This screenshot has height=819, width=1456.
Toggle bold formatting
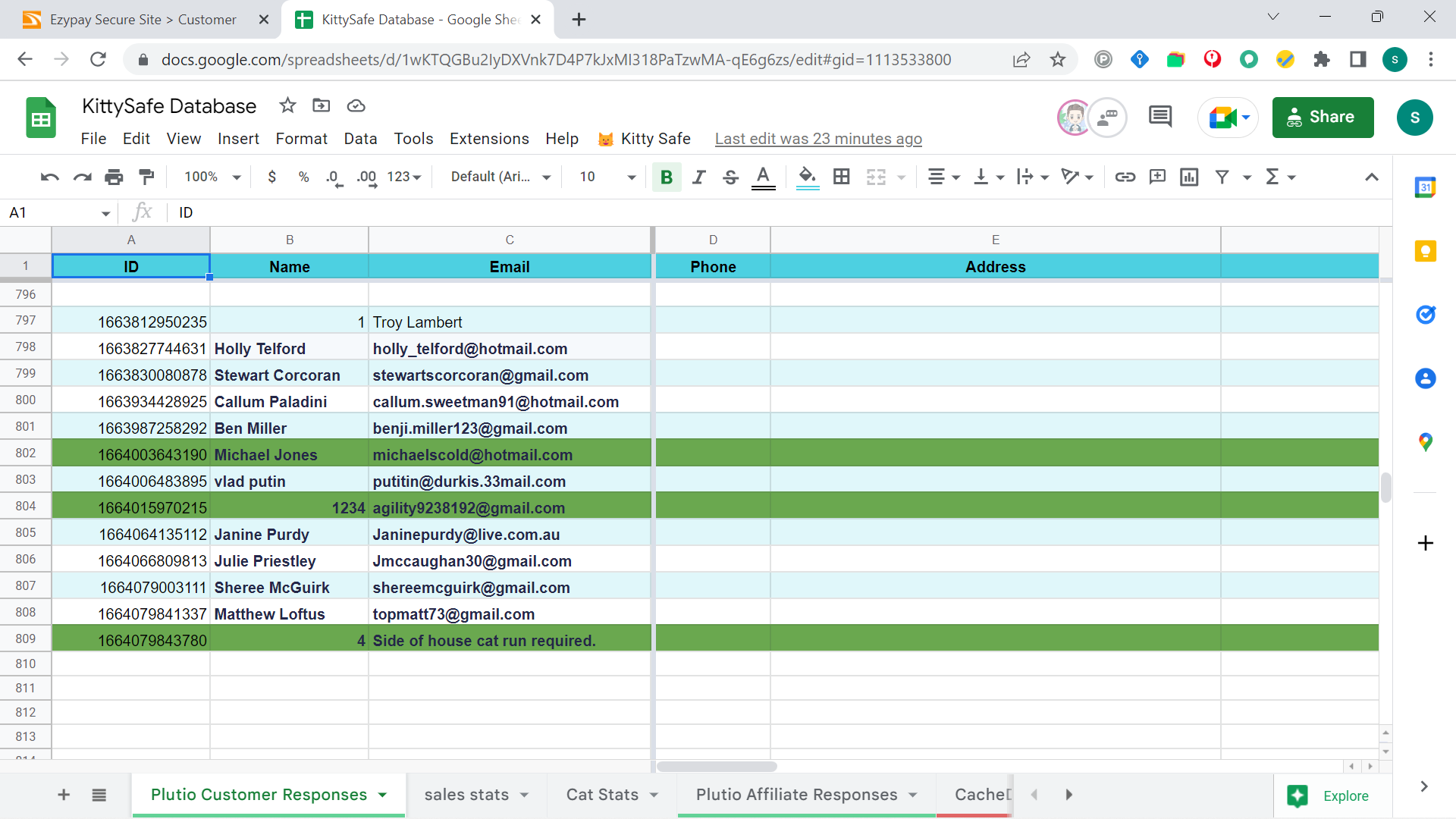[x=667, y=177]
